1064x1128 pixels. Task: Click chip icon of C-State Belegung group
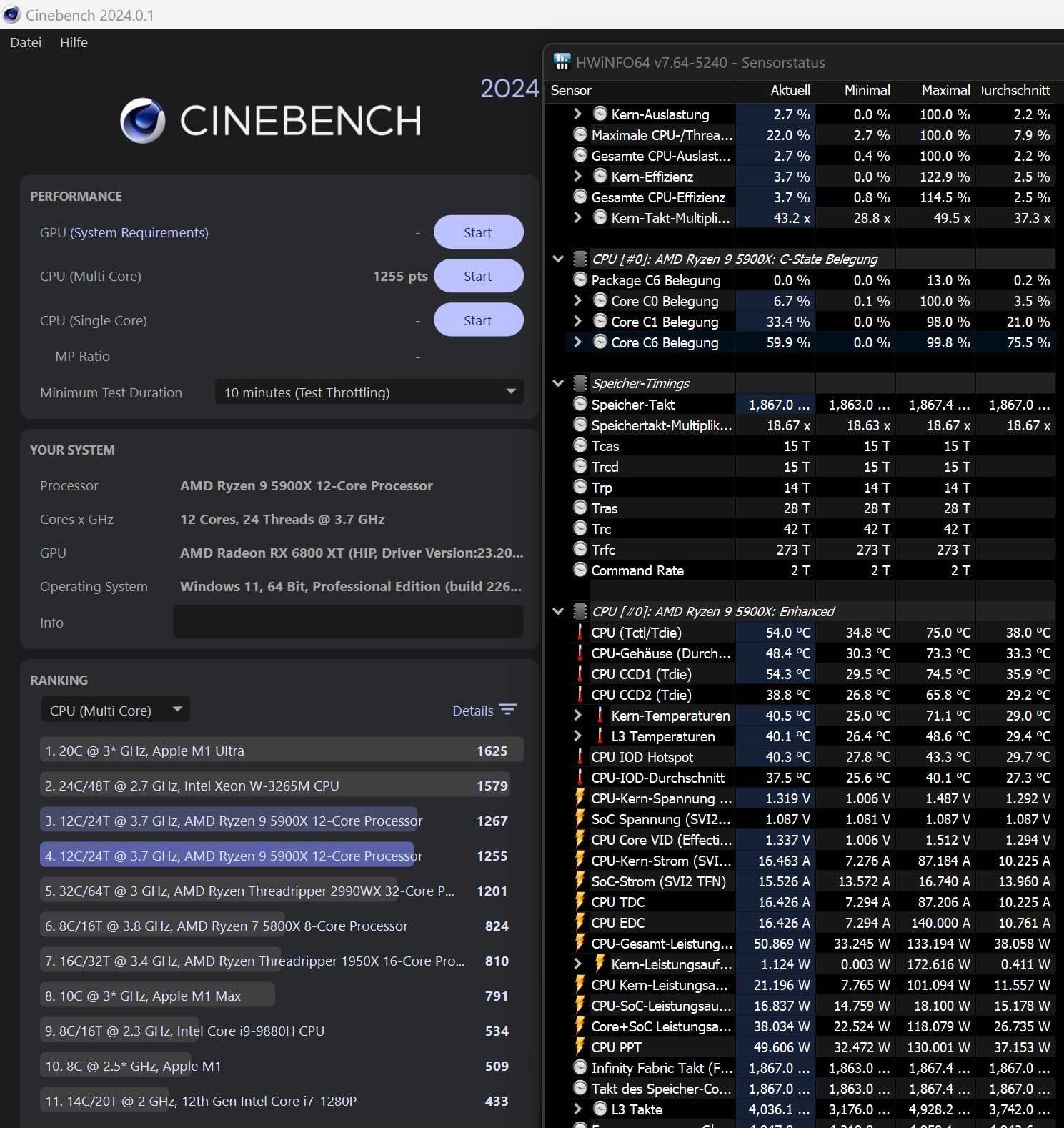pyautogui.click(x=580, y=259)
